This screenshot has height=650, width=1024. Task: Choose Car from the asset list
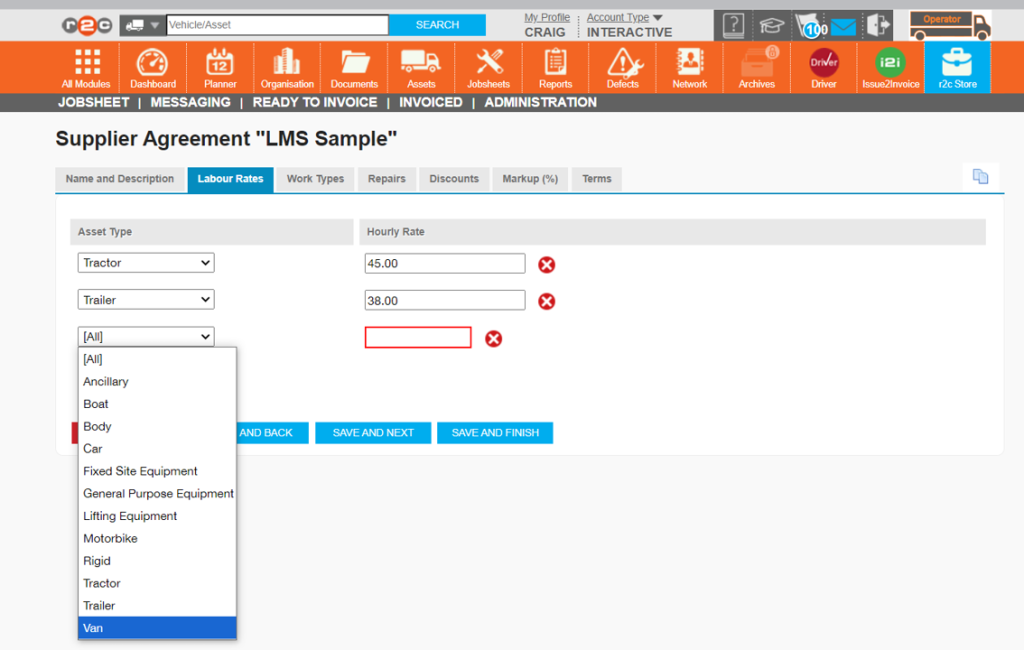pos(157,449)
